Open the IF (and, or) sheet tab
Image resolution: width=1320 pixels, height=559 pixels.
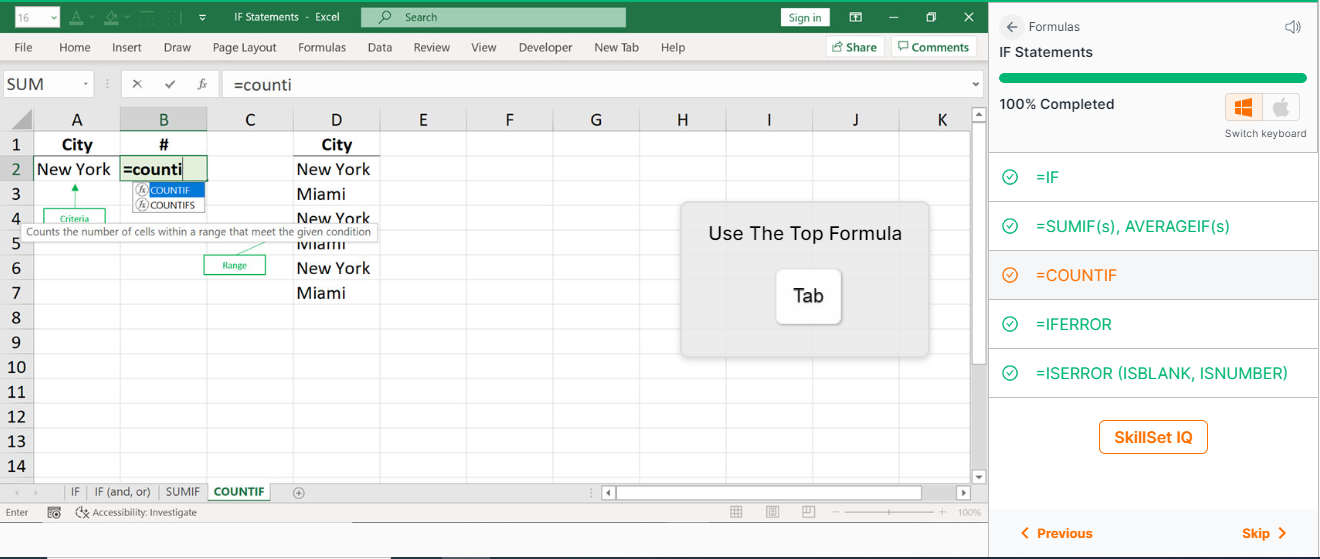[122, 492]
